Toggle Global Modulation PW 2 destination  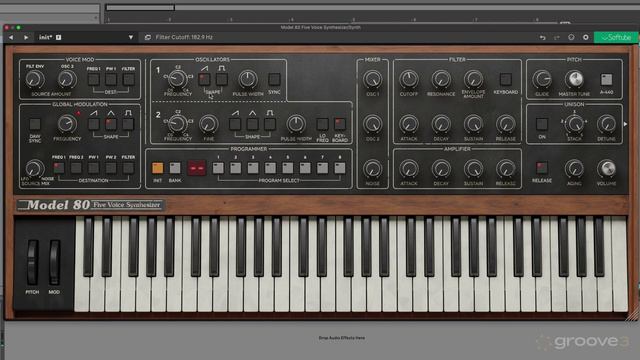point(111,168)
